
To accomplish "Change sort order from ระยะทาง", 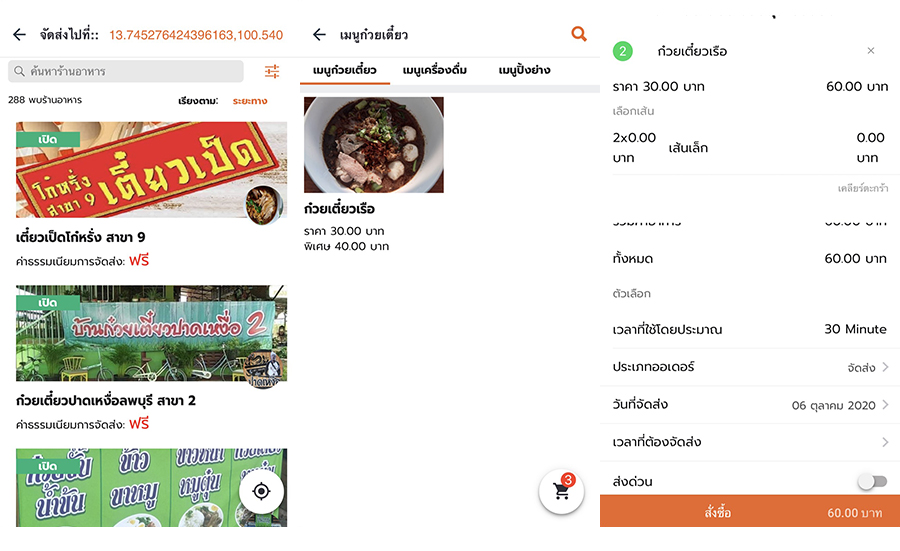I will point(250,101).
